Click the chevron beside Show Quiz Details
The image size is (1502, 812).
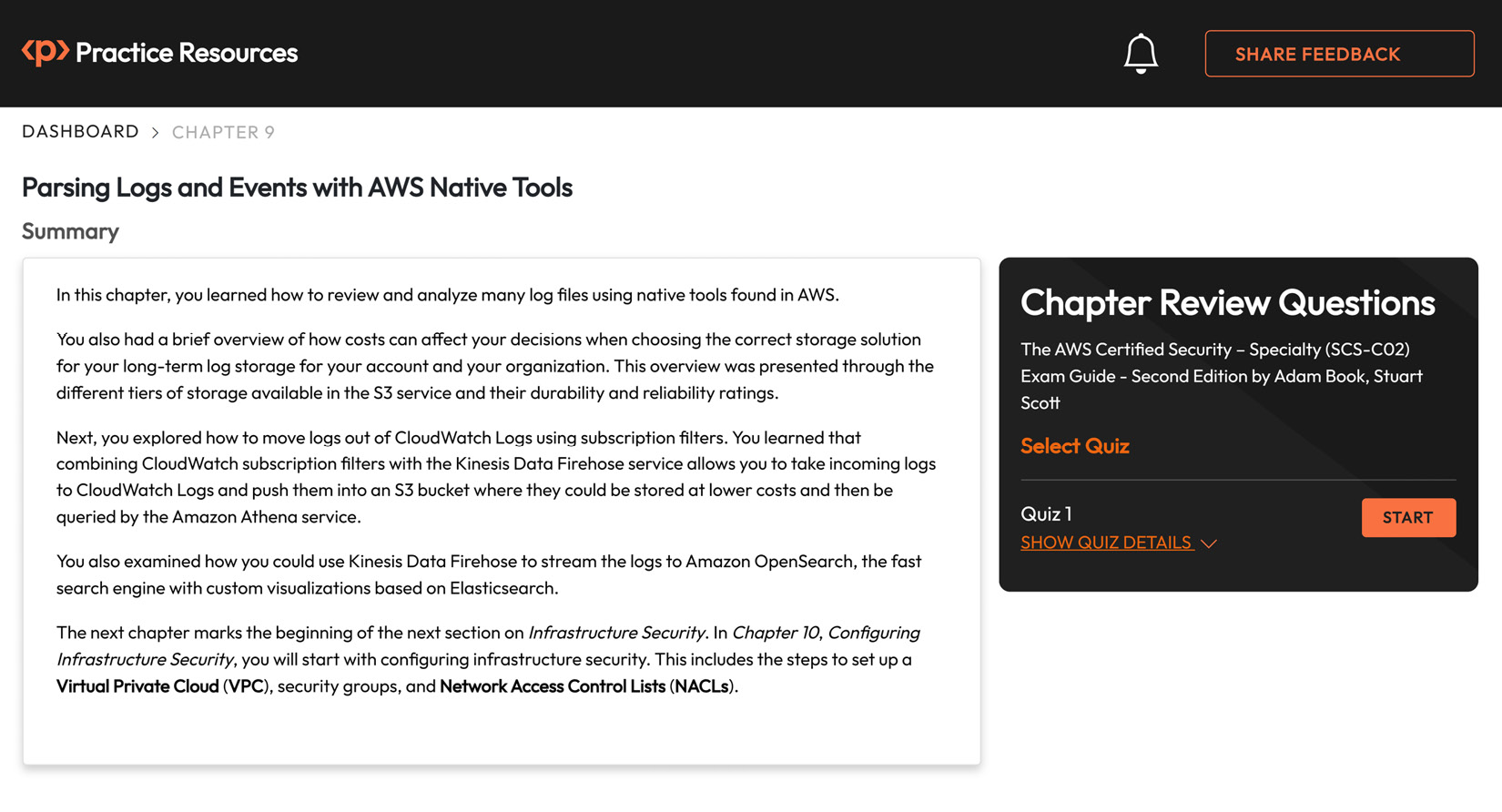point(1209,543)
